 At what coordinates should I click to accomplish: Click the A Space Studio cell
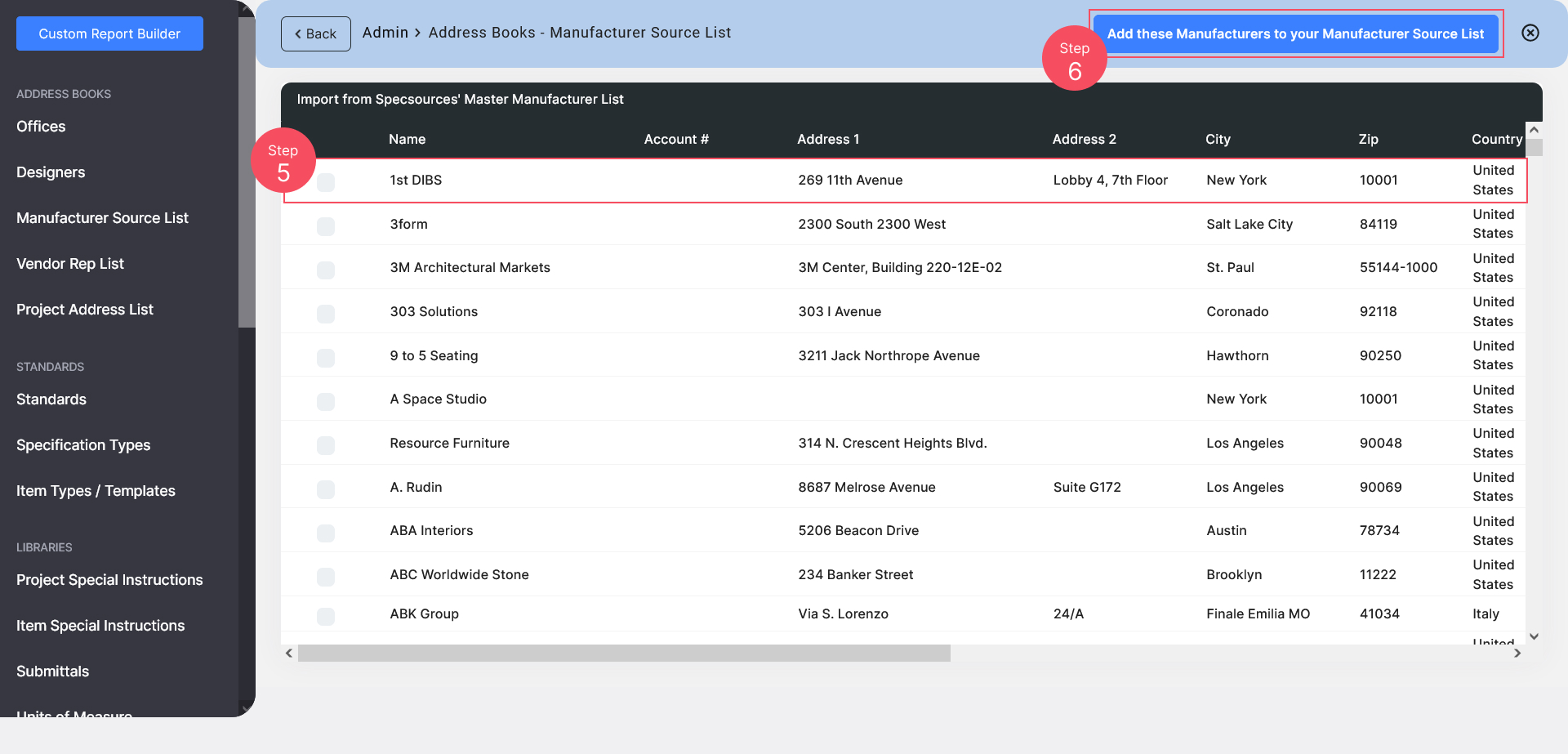pyautogui.click(x=438, y=399)
